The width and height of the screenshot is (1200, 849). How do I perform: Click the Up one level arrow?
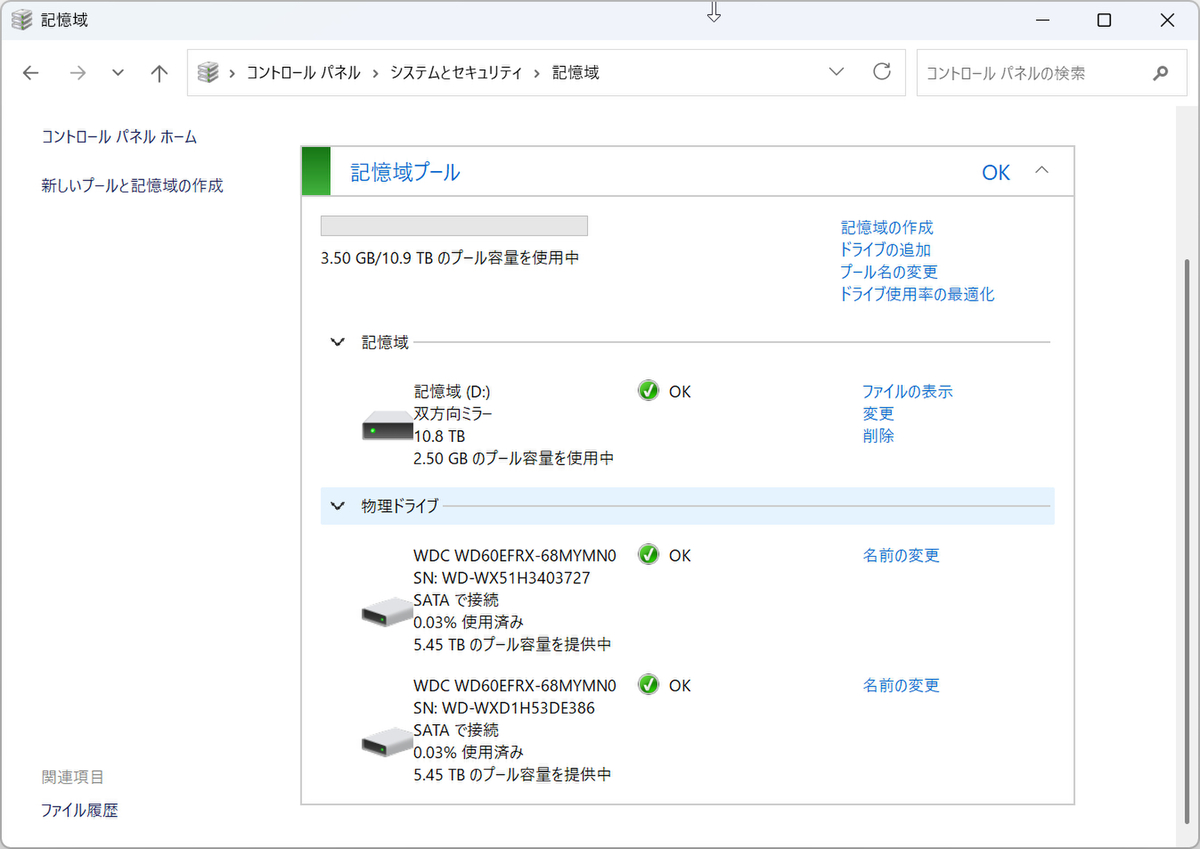[x=159, y=73]
